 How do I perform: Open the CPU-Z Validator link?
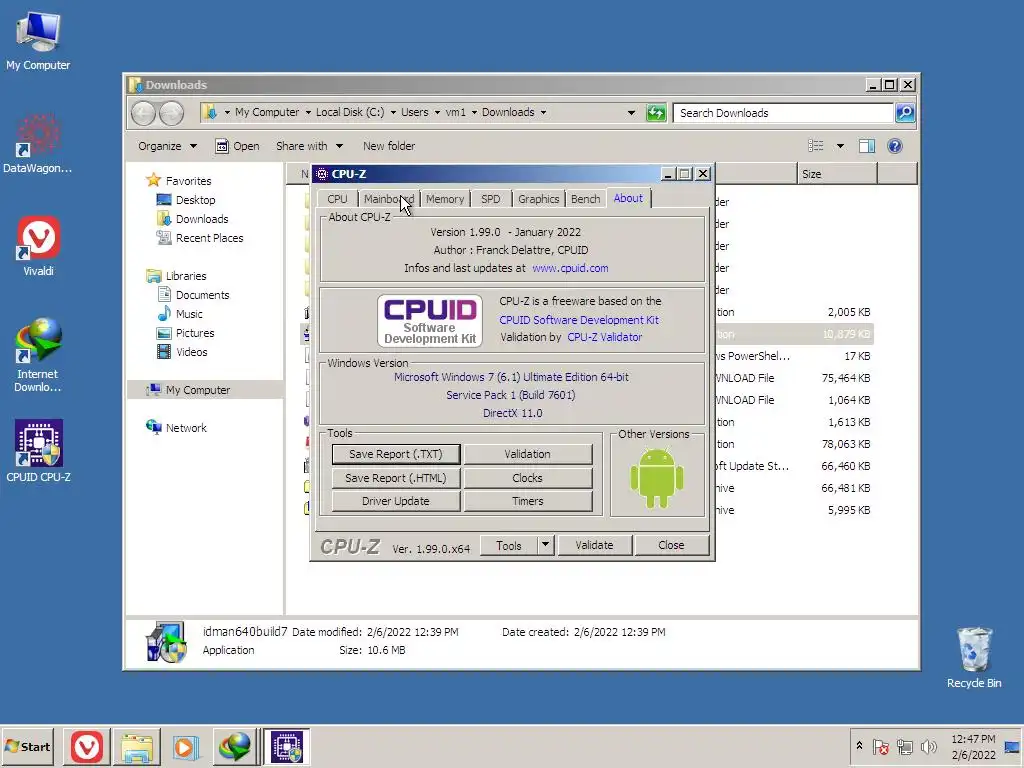(604, 337)
